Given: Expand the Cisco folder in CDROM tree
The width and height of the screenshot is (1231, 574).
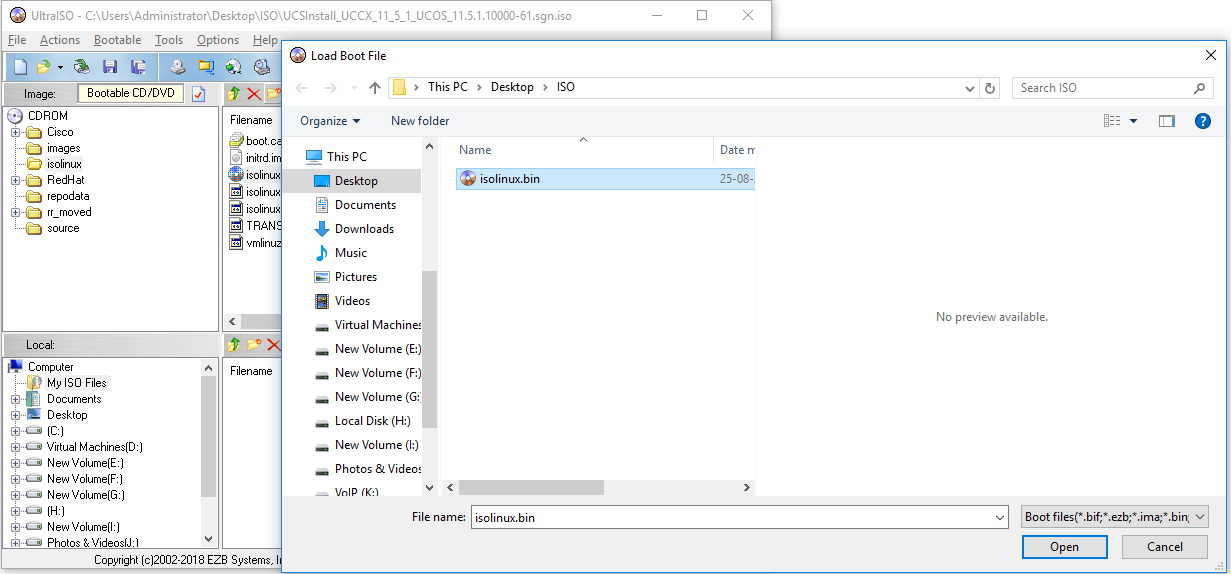Looking at the screenshot, I should click(16, 132).
